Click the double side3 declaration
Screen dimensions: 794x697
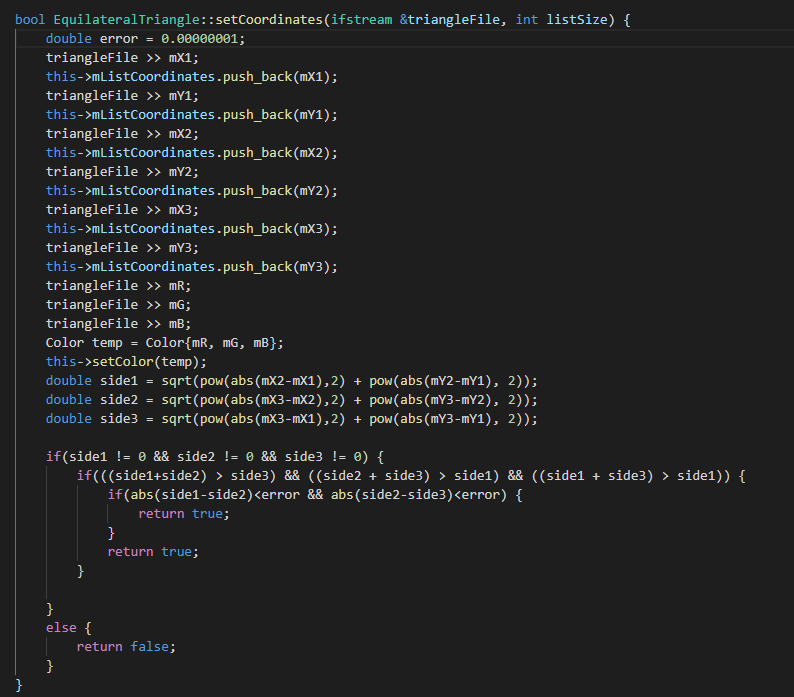tap(292, 419)
